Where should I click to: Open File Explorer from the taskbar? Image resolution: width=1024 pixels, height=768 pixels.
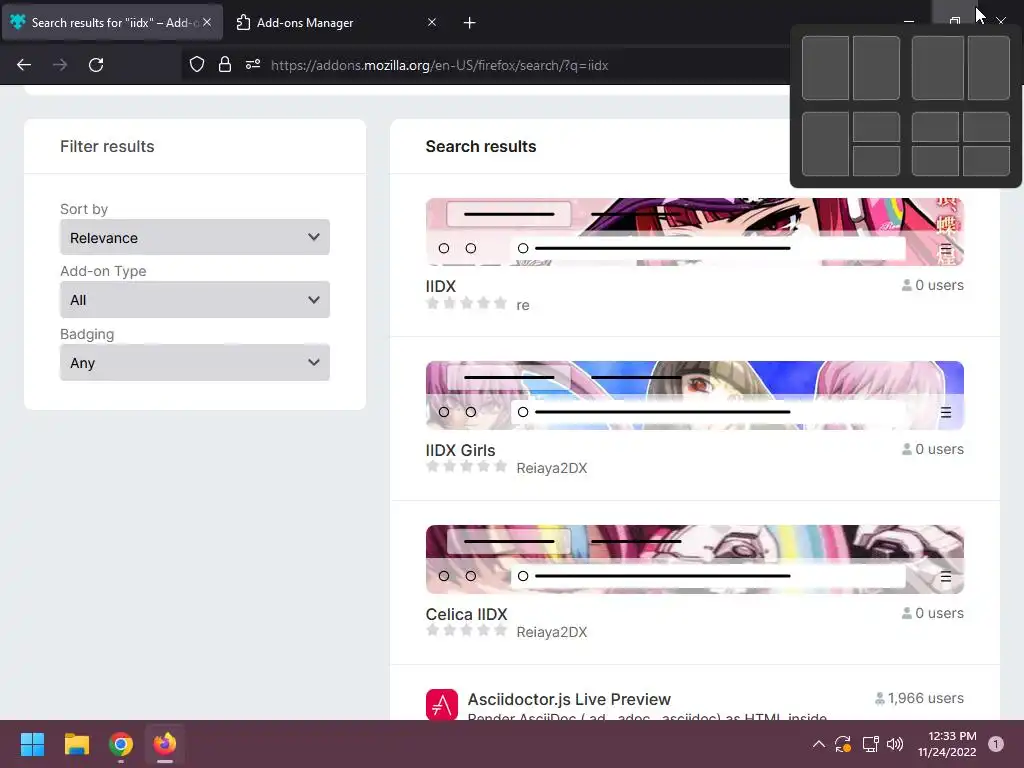coord(76,744)
